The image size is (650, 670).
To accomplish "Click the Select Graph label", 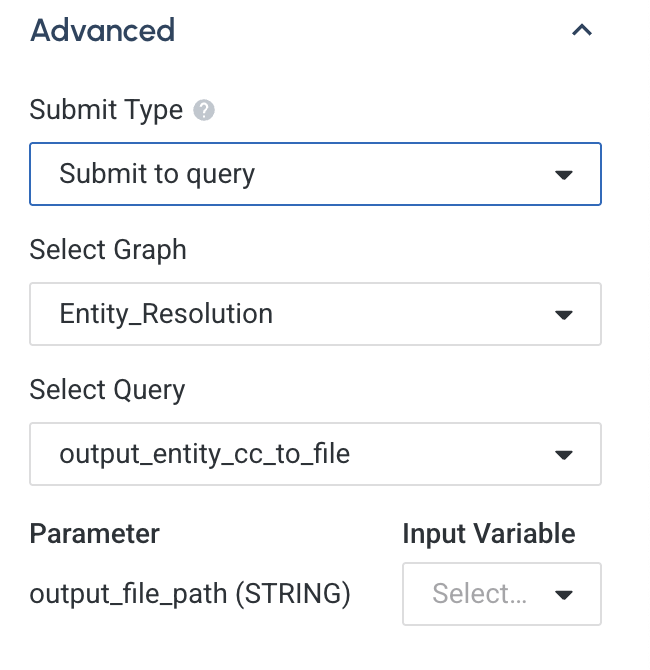I will (108, 249).
